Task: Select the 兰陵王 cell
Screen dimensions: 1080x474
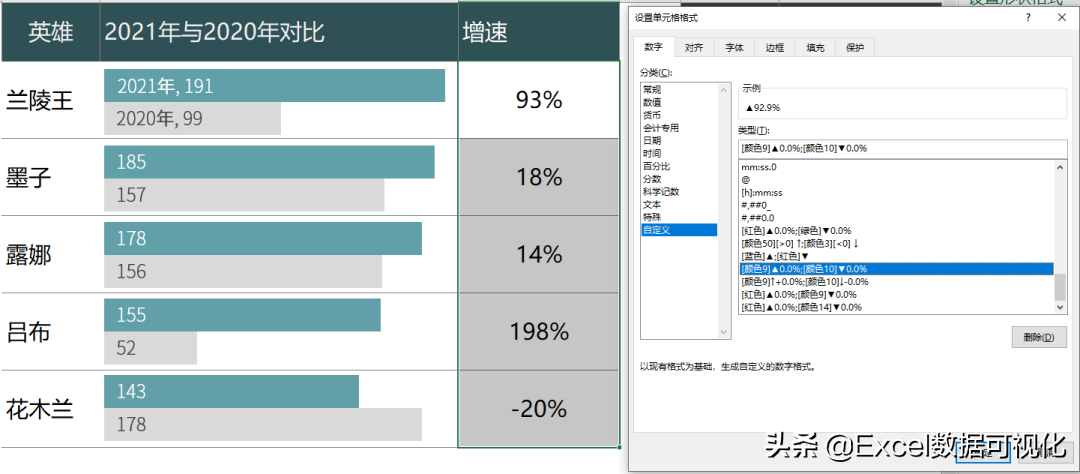Action: (51, 101)
